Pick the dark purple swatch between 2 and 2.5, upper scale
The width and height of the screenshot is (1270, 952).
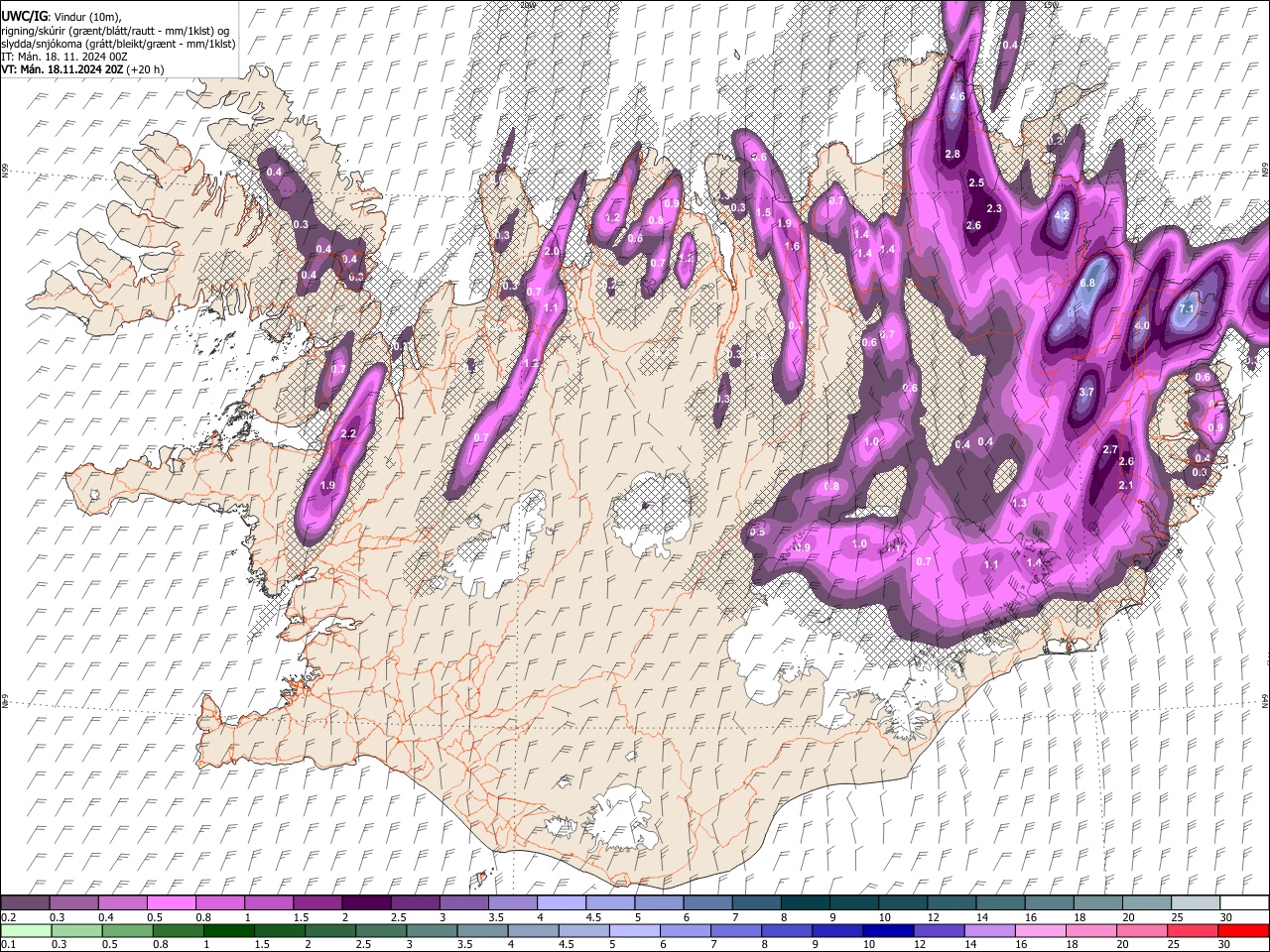point(365,903)
